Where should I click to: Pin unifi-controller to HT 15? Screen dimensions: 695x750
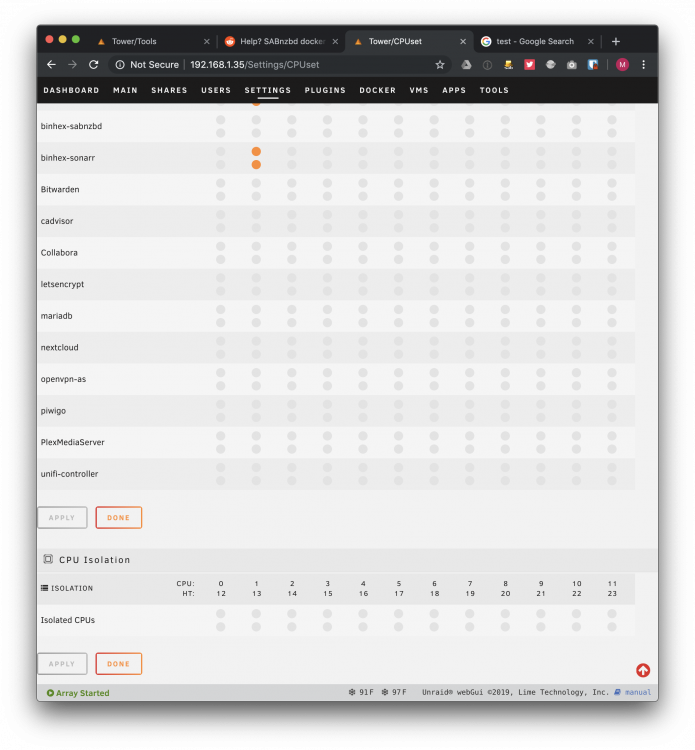327,481
